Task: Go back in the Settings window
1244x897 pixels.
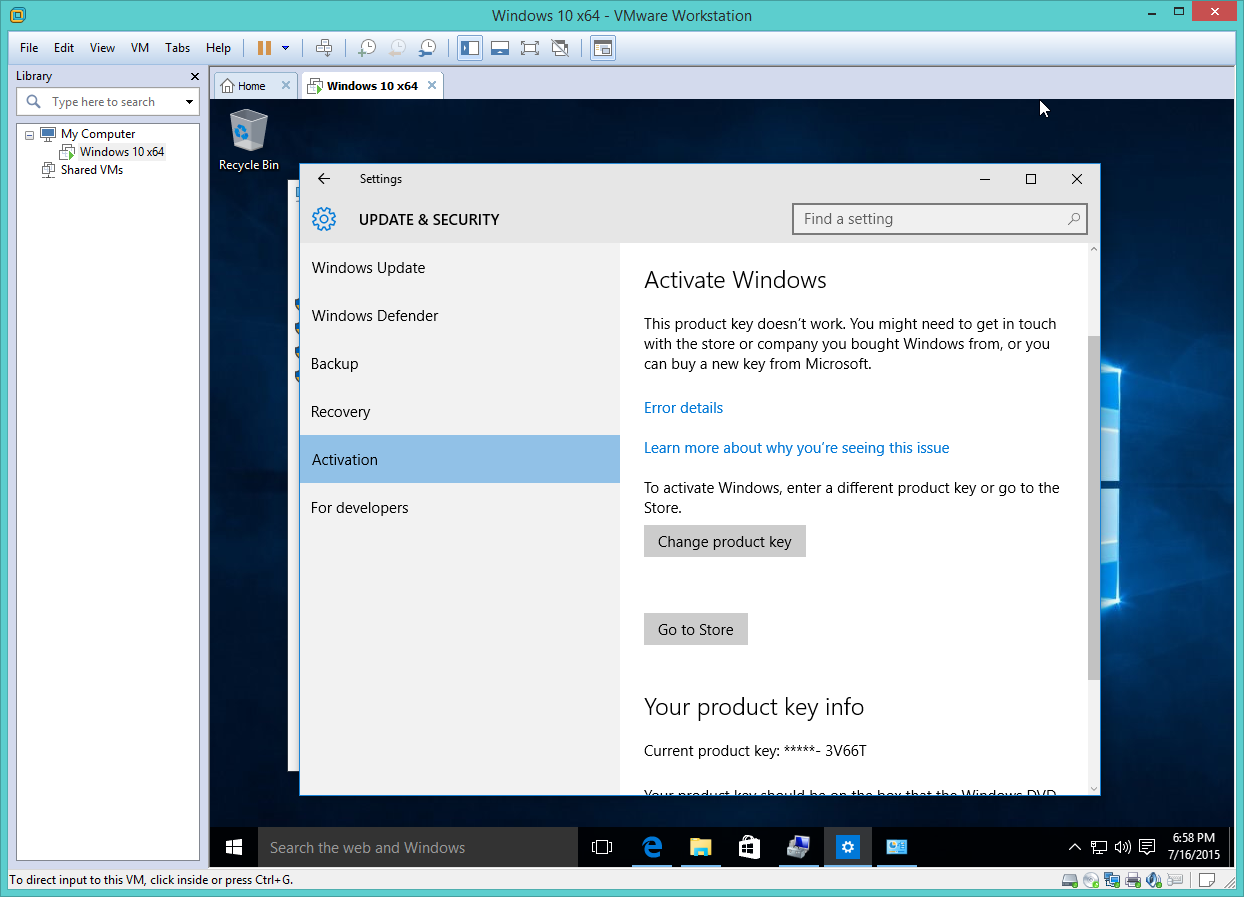Action: 323,179
